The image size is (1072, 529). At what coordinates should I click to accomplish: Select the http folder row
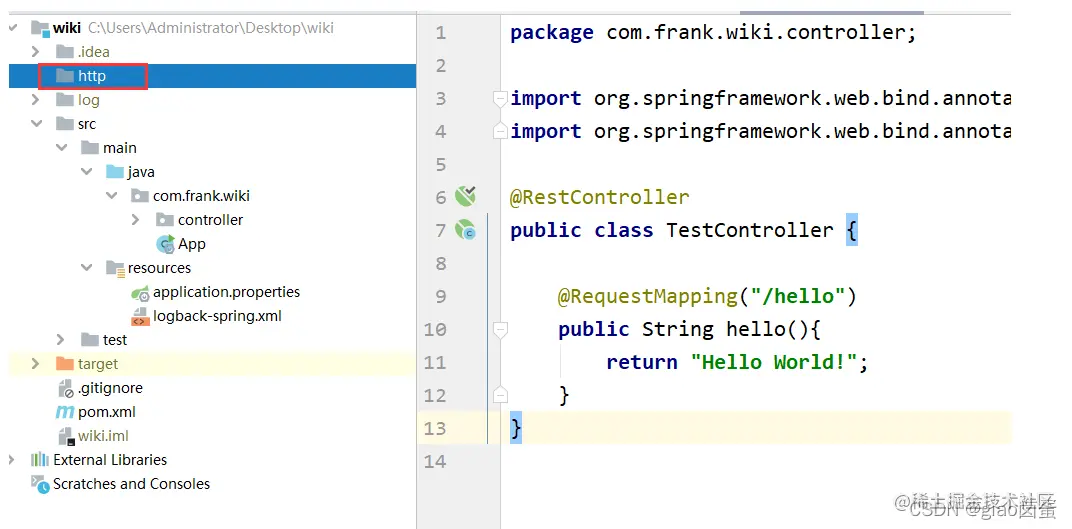coord(212,76)
